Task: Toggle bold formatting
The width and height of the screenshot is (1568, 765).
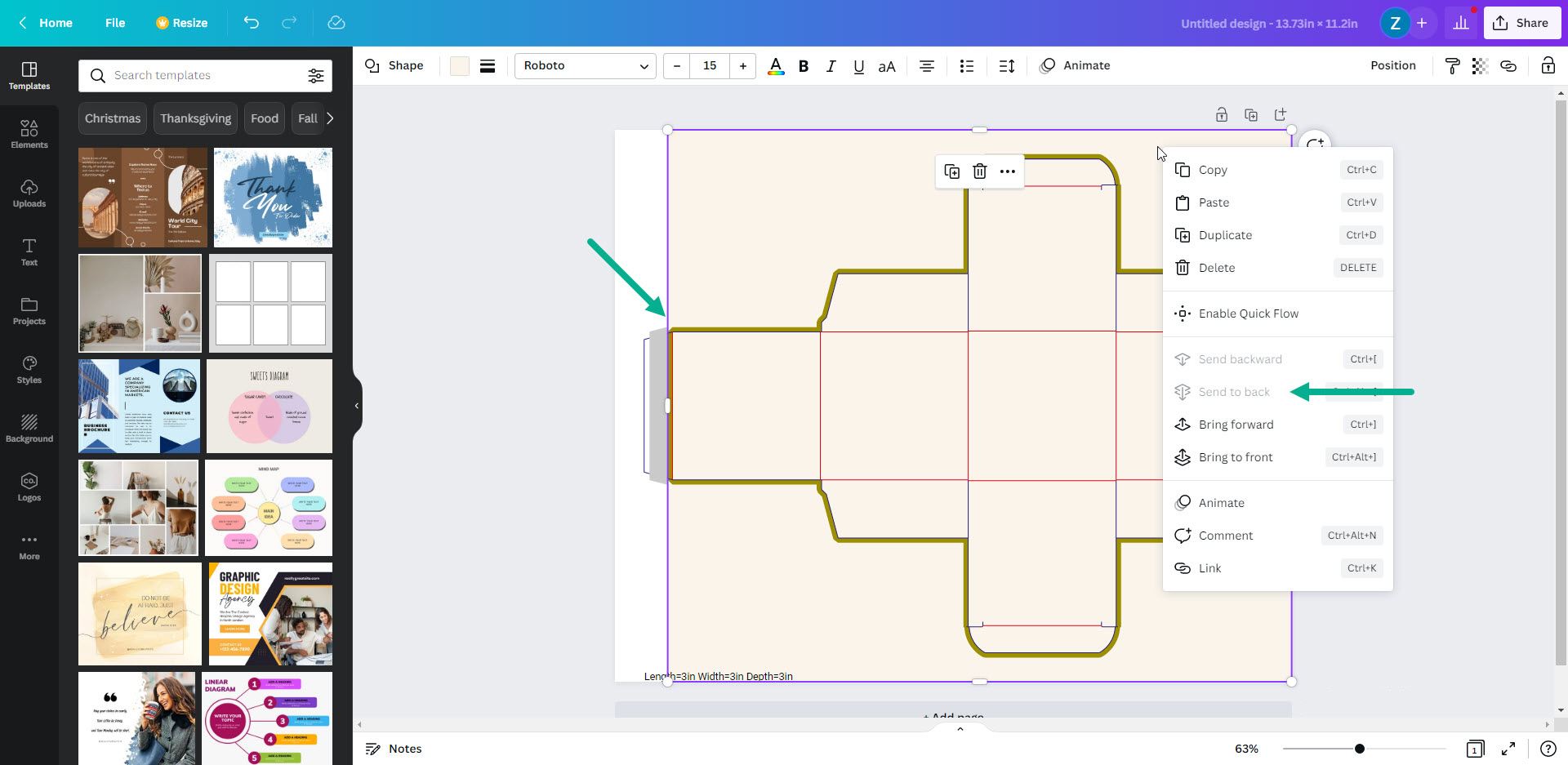Action: tap(804, 65)
